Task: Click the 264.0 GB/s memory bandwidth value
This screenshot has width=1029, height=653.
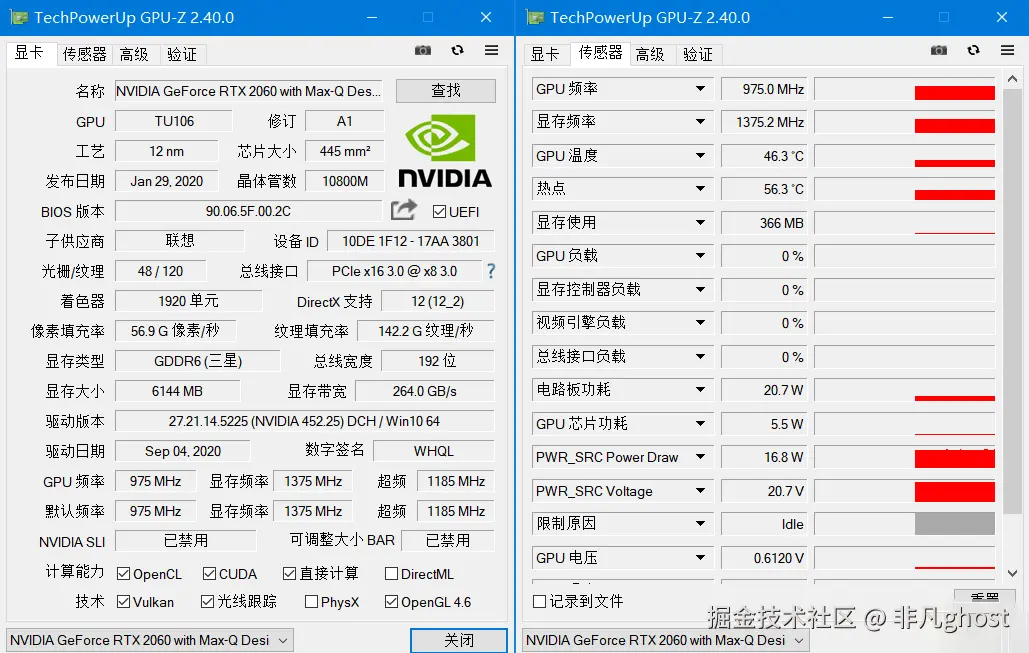Action: [x=425, y=391]
